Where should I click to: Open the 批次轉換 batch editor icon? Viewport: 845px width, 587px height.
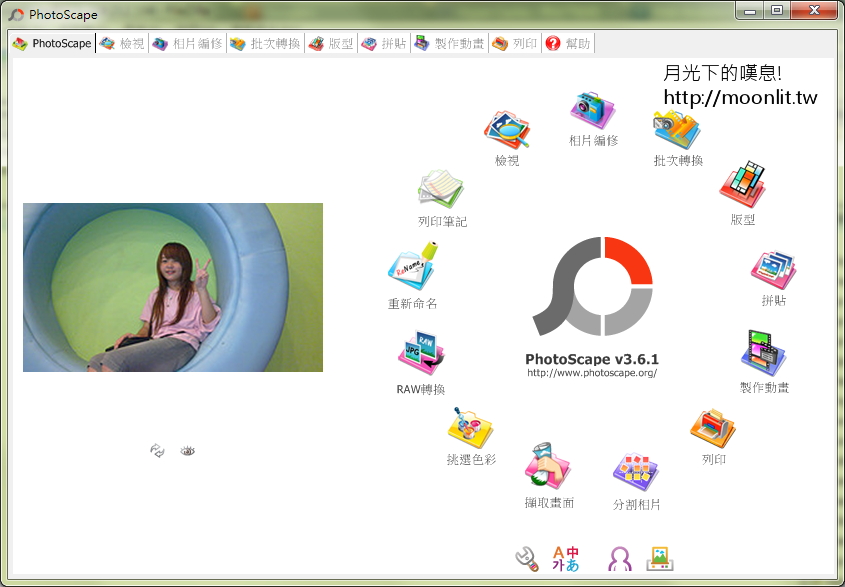click(677, 129)
